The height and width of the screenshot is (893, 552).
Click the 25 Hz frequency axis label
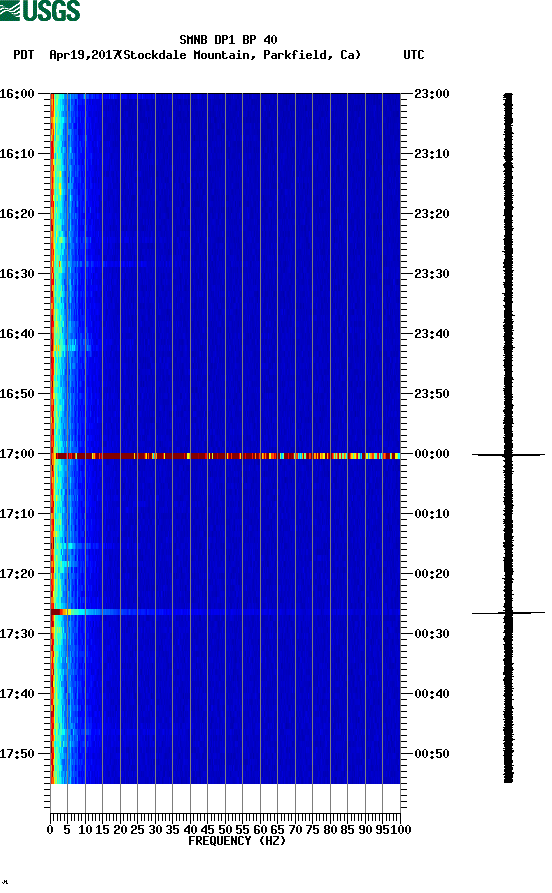[137, 830]
